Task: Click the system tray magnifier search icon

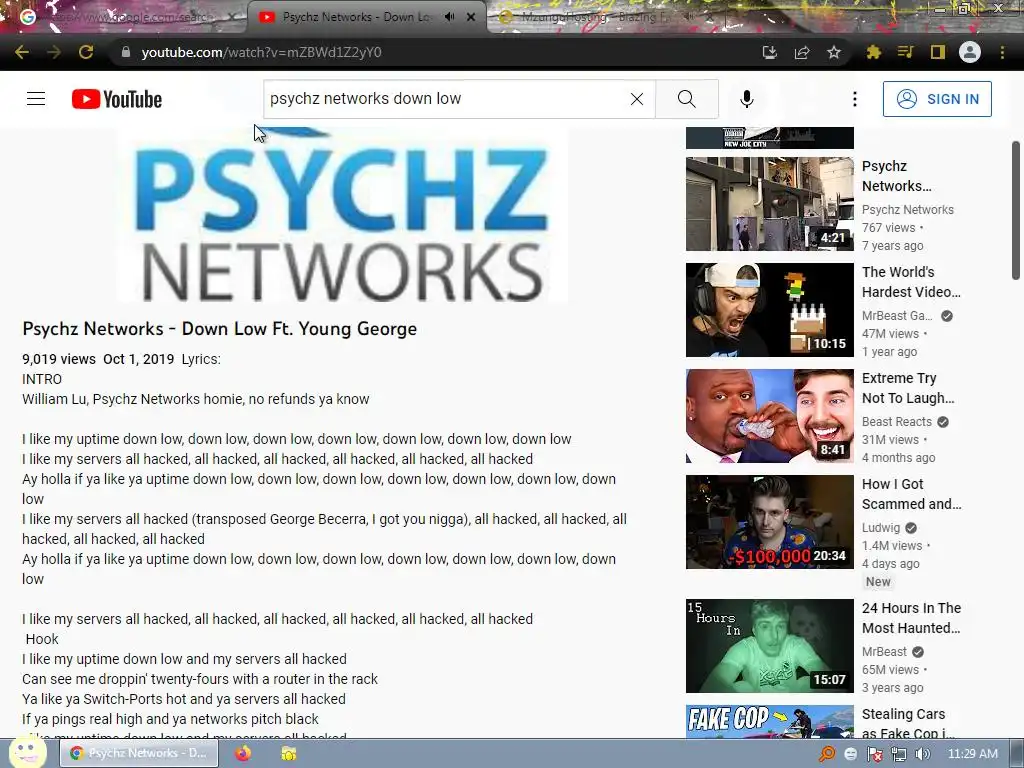Action: tap(827, 754)
